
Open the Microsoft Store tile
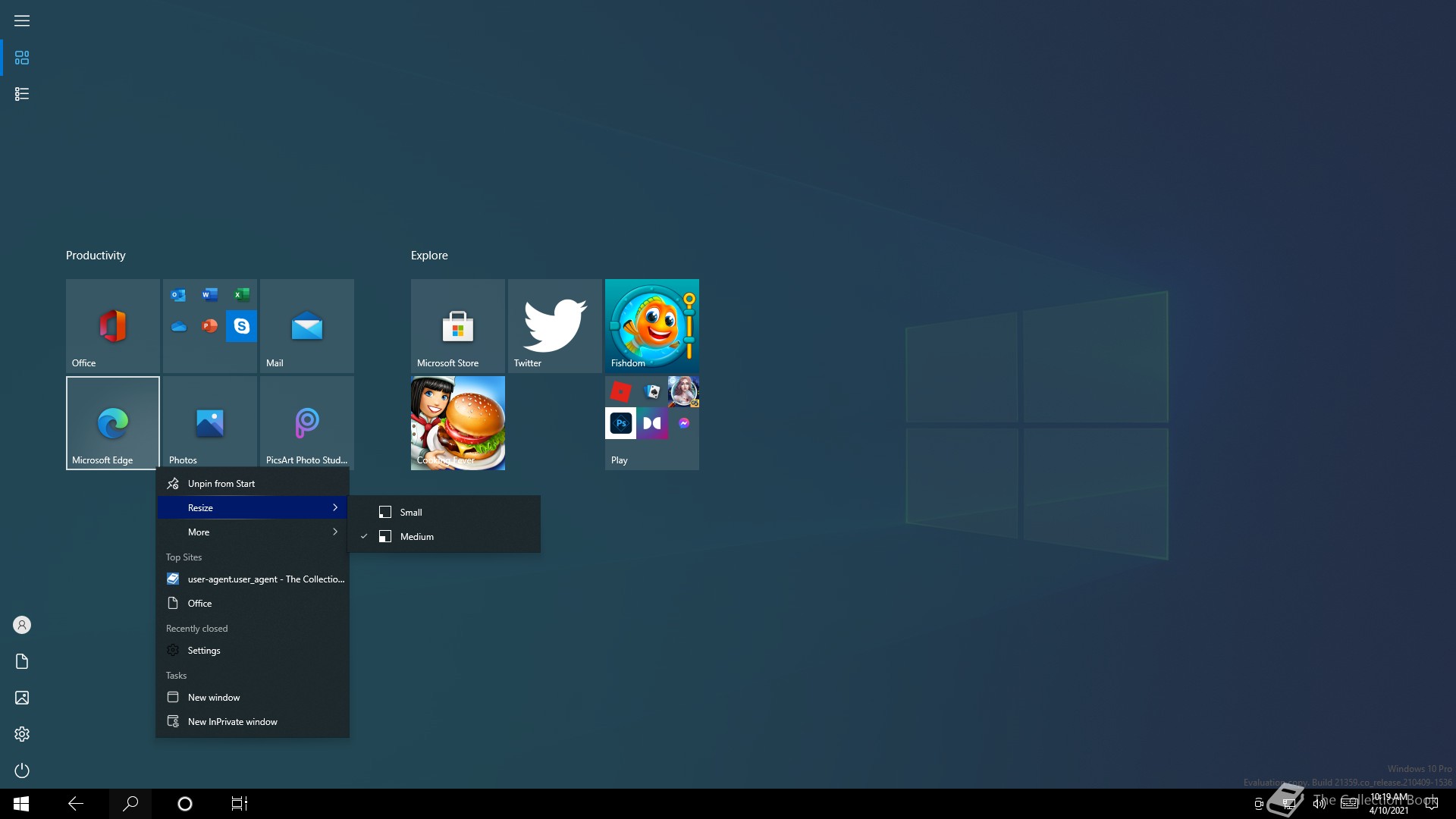coord(458,326)
